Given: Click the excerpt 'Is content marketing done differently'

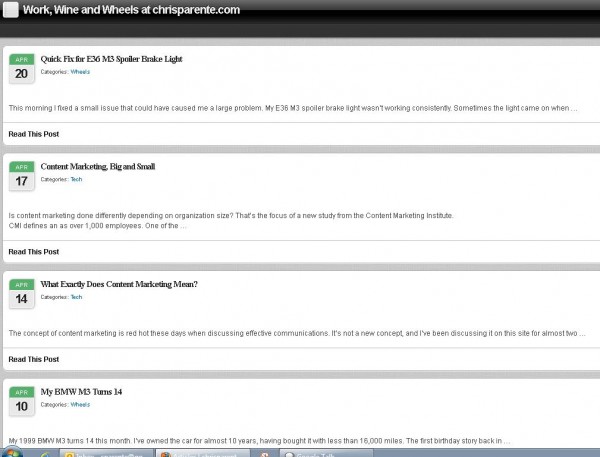Looking at the screenshot, I should (x=231, y=215).
